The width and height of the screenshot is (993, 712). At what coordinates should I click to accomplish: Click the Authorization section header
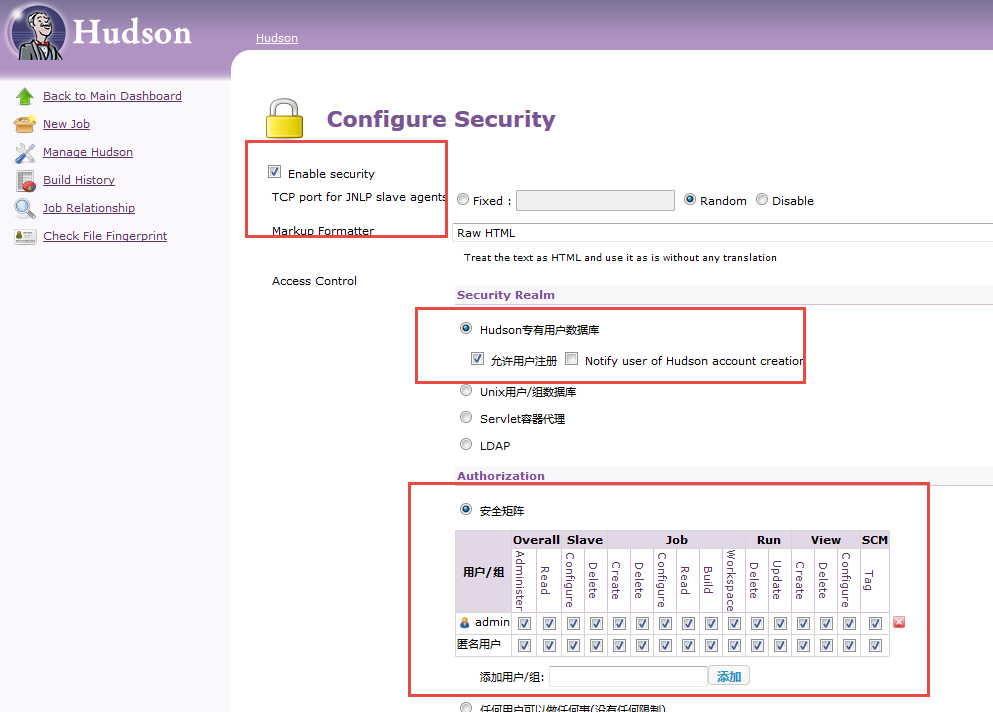501,476
